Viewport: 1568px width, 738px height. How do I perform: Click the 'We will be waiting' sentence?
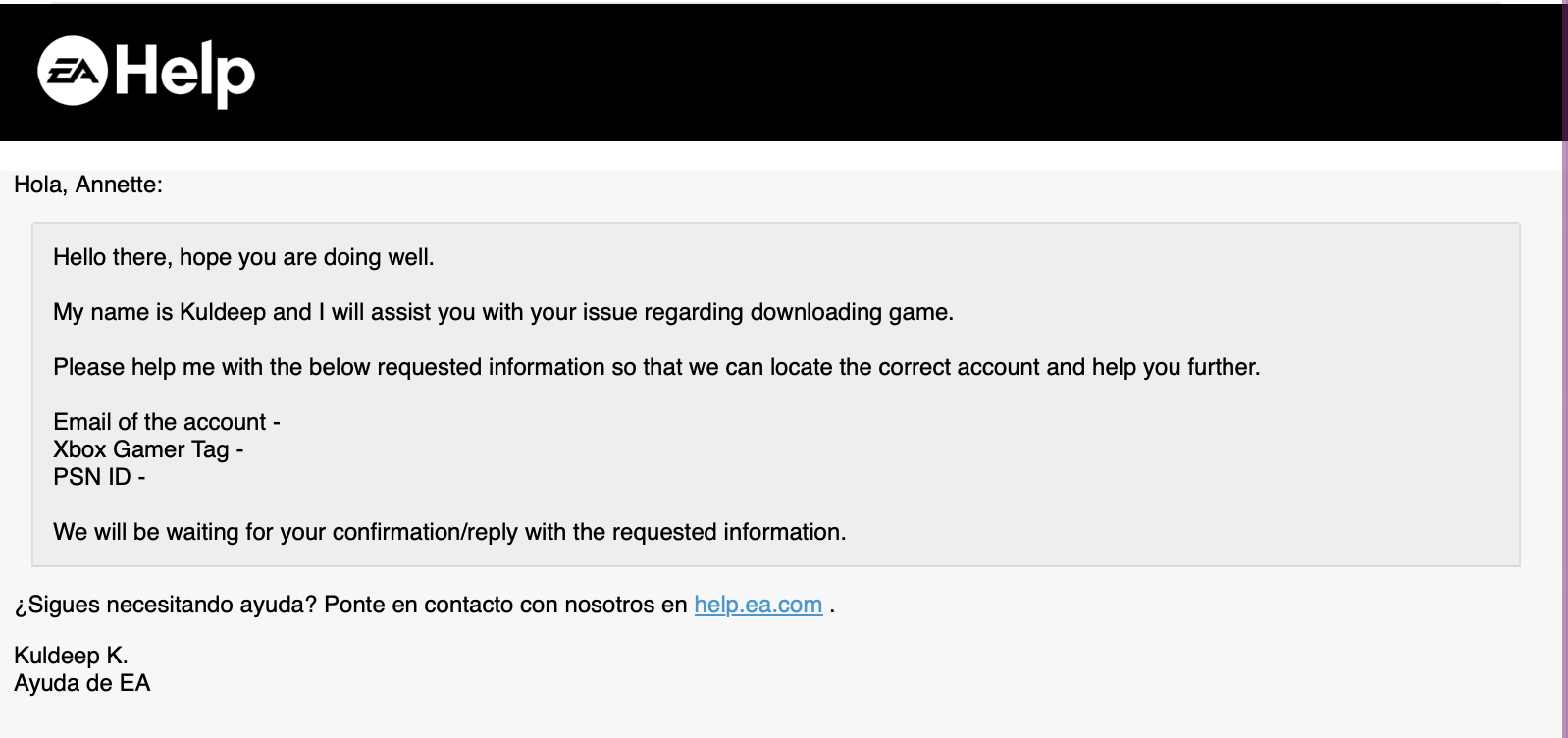449,532
